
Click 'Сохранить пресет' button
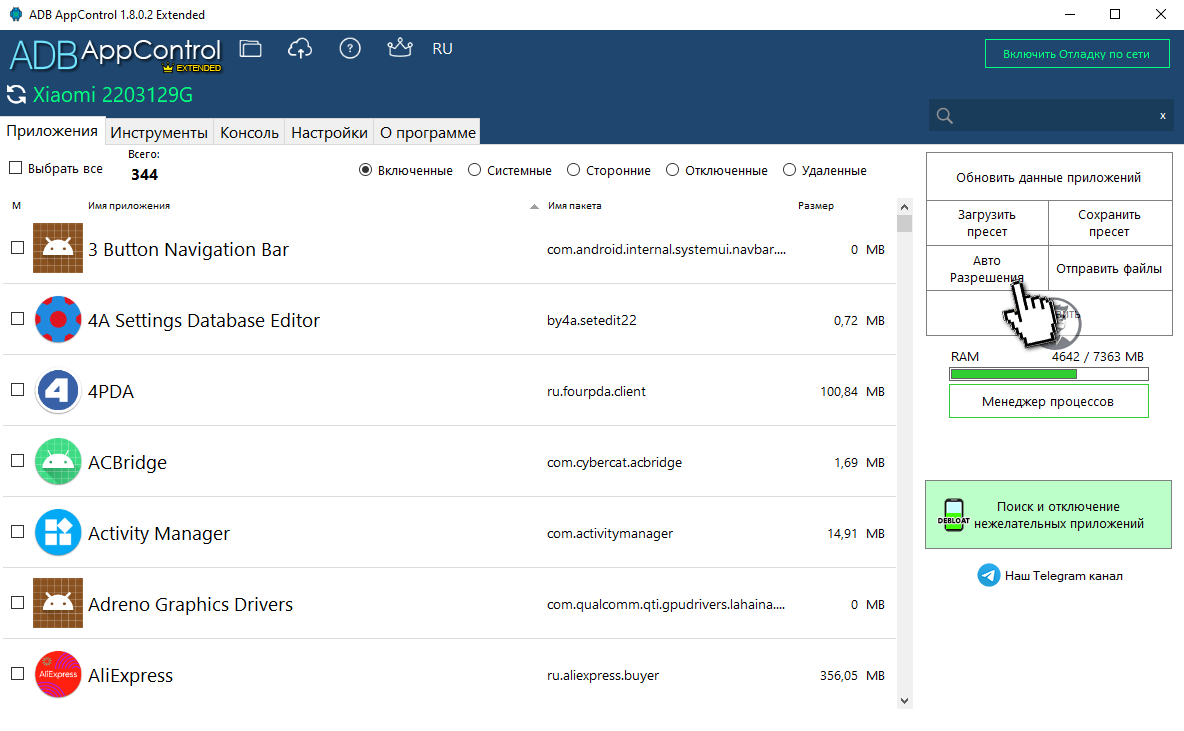point(1109,223)
